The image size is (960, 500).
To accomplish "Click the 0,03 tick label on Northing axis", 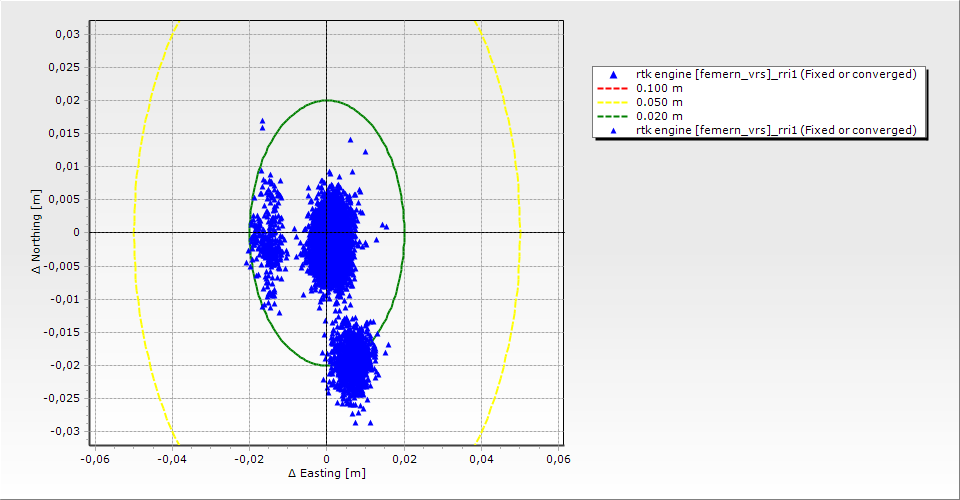I will (x=66, y=34).
